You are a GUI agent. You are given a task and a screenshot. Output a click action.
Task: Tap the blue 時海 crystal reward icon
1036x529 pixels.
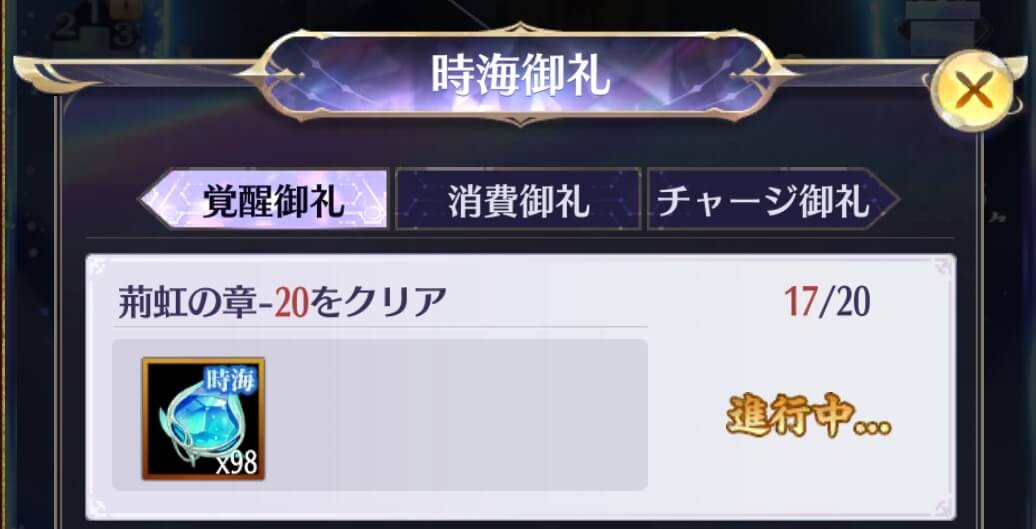pos(204,419)
